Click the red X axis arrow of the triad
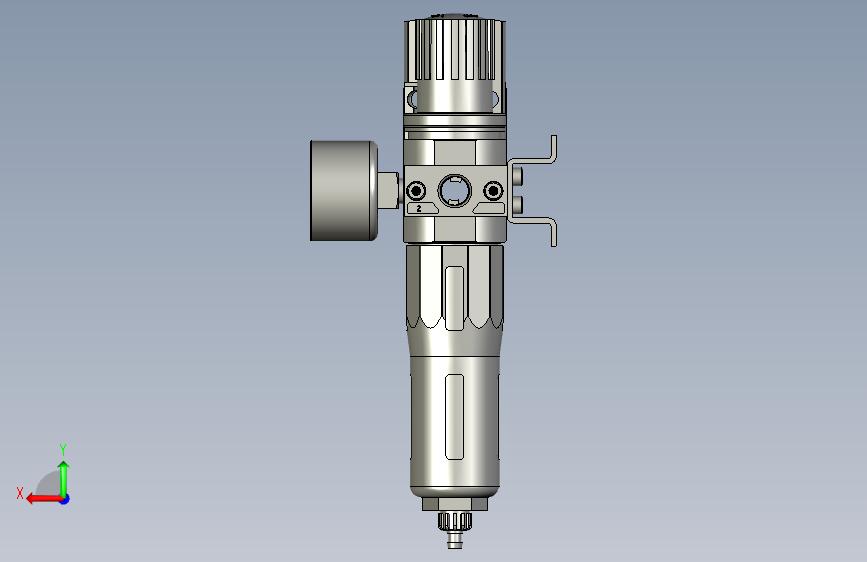The height and width of the screenshot is (562, 867). pos(44,499)
